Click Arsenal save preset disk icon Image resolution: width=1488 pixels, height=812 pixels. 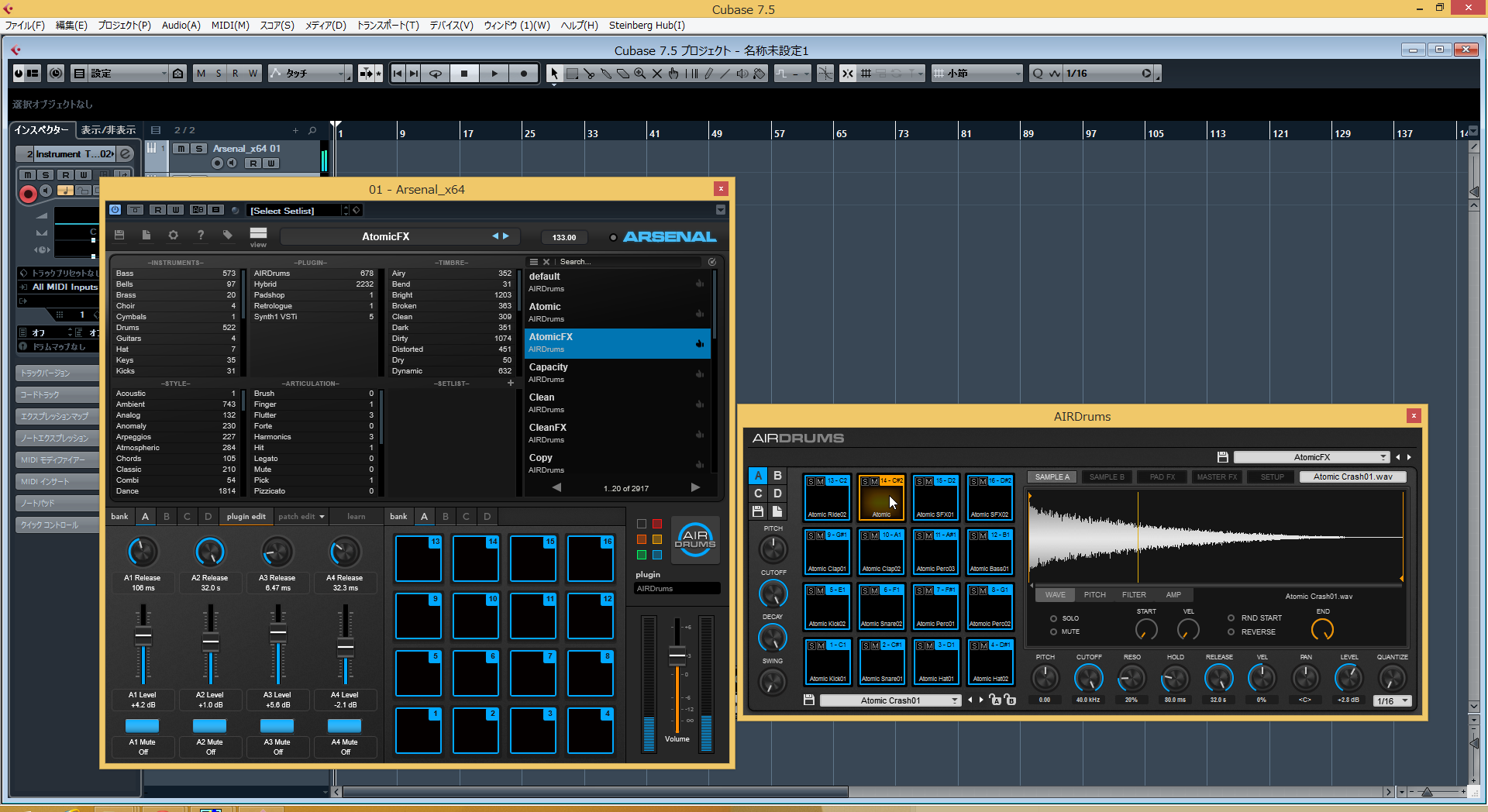pos(119,235)
